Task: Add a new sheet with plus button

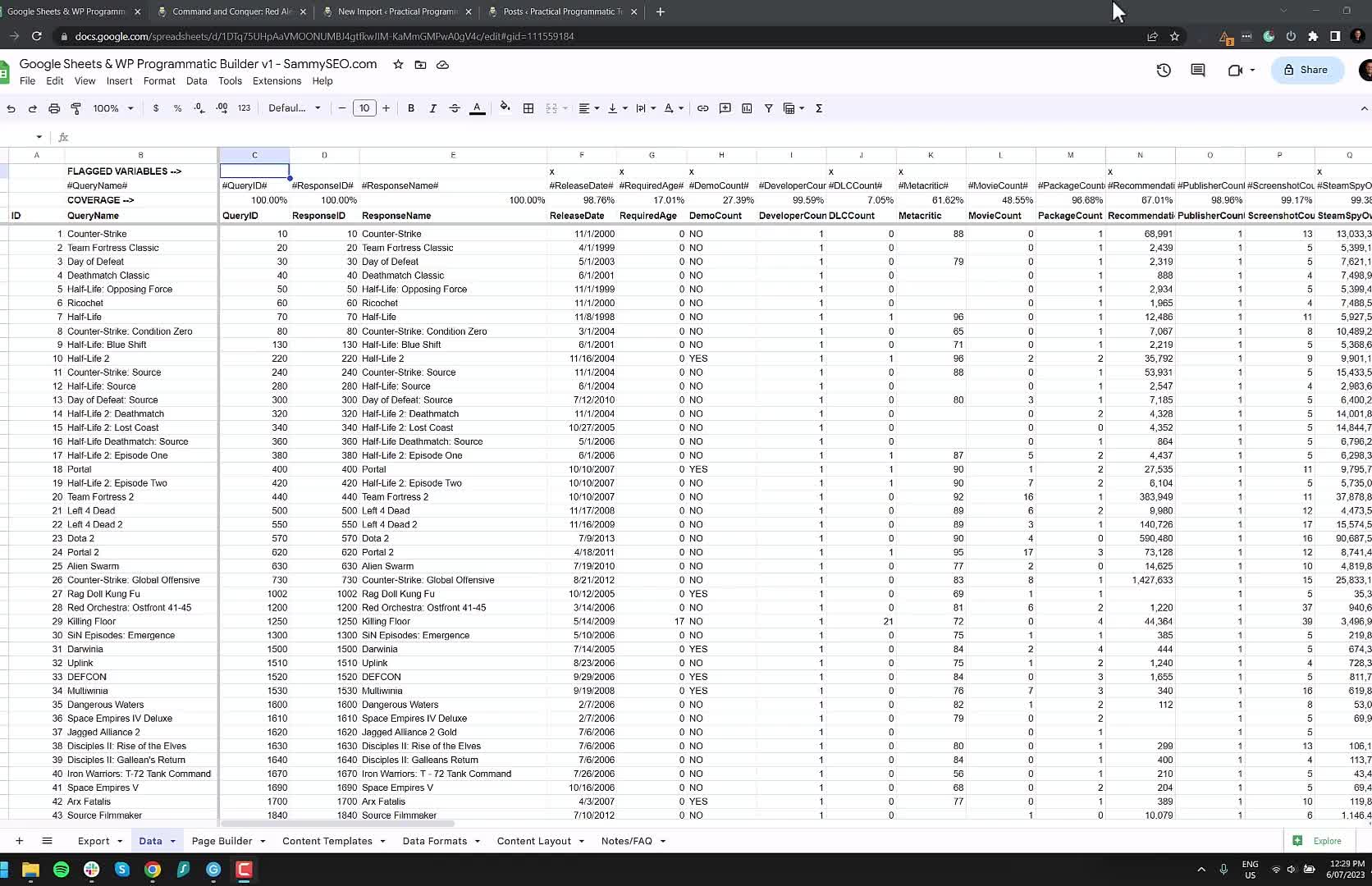Action: [20, 841]
